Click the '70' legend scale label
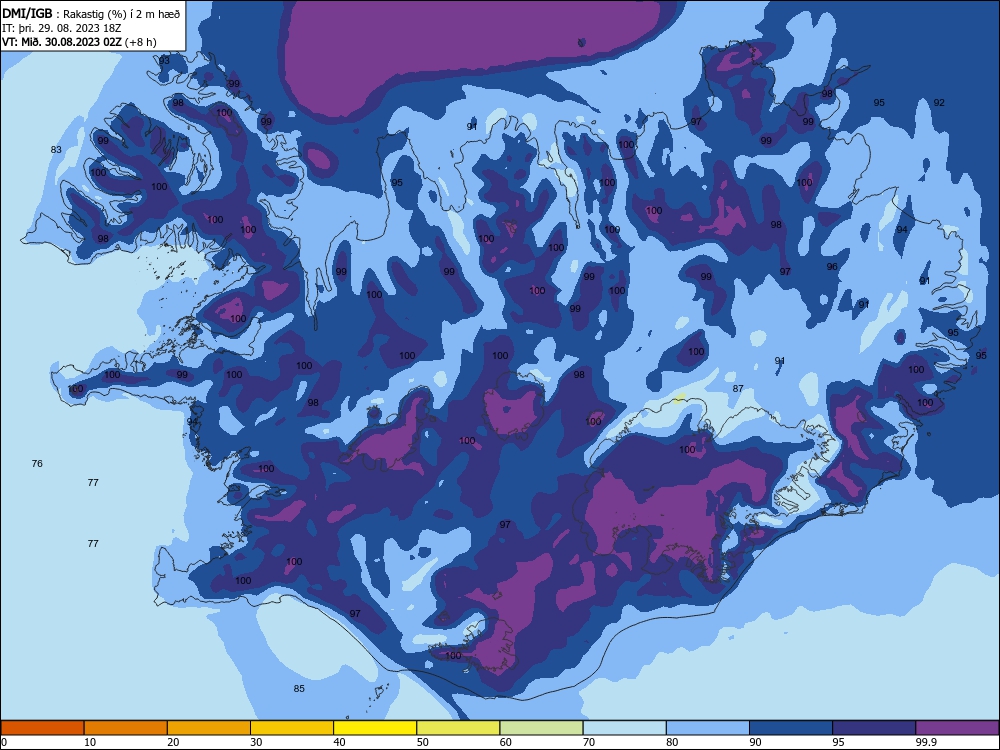This screenshot has height=750, width=1000. [x=589, y=742]
